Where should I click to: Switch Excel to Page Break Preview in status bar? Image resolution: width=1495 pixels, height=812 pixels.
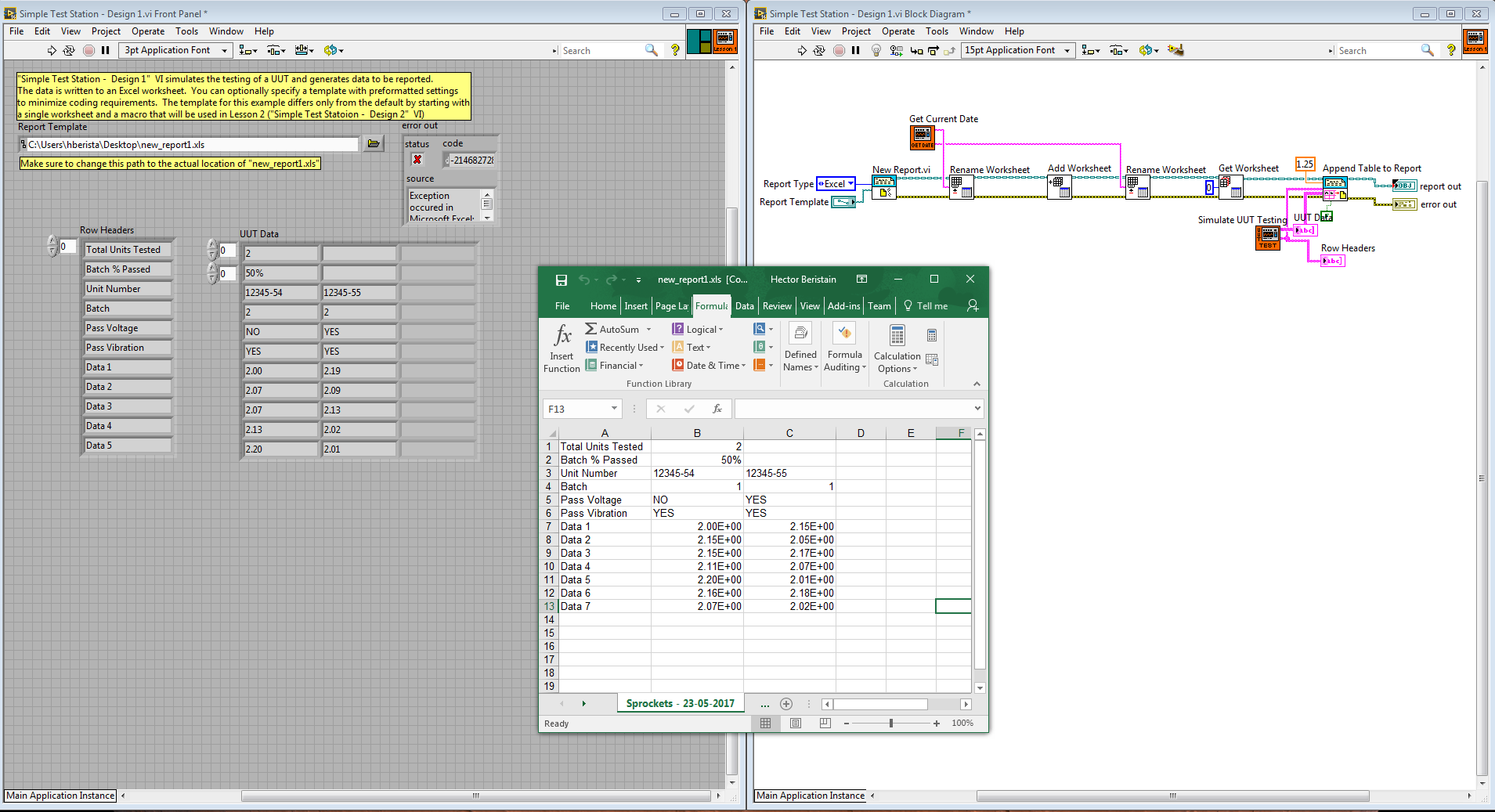tap(825, 724)
